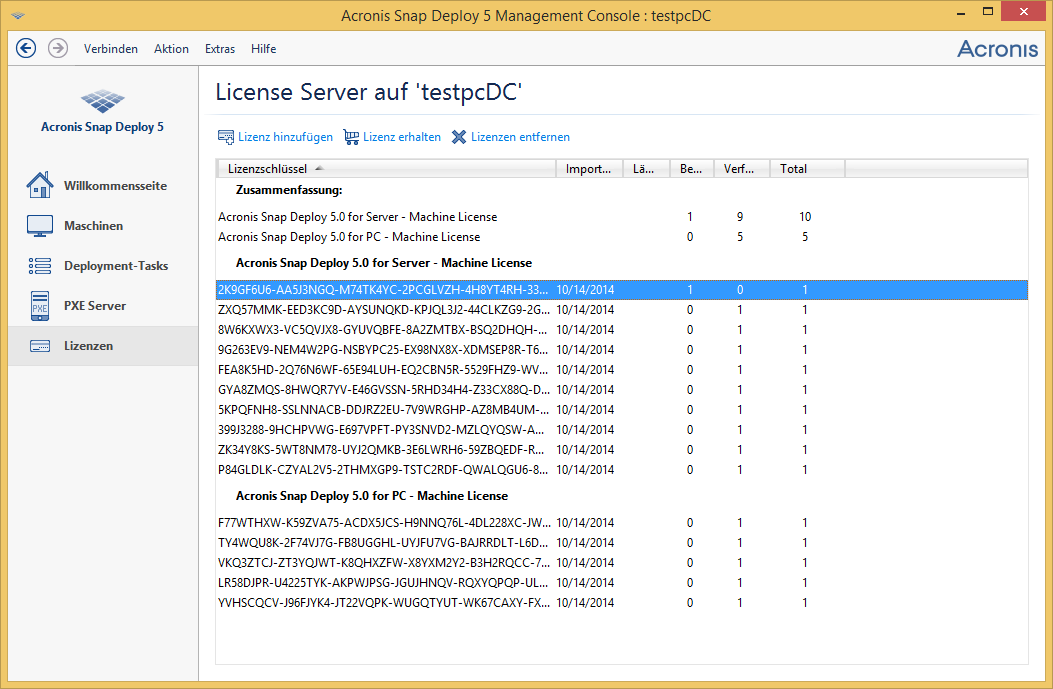
Task: Select license key VKQ3ZTCJ-ZT3YQJWT
Action: point(621,563)
